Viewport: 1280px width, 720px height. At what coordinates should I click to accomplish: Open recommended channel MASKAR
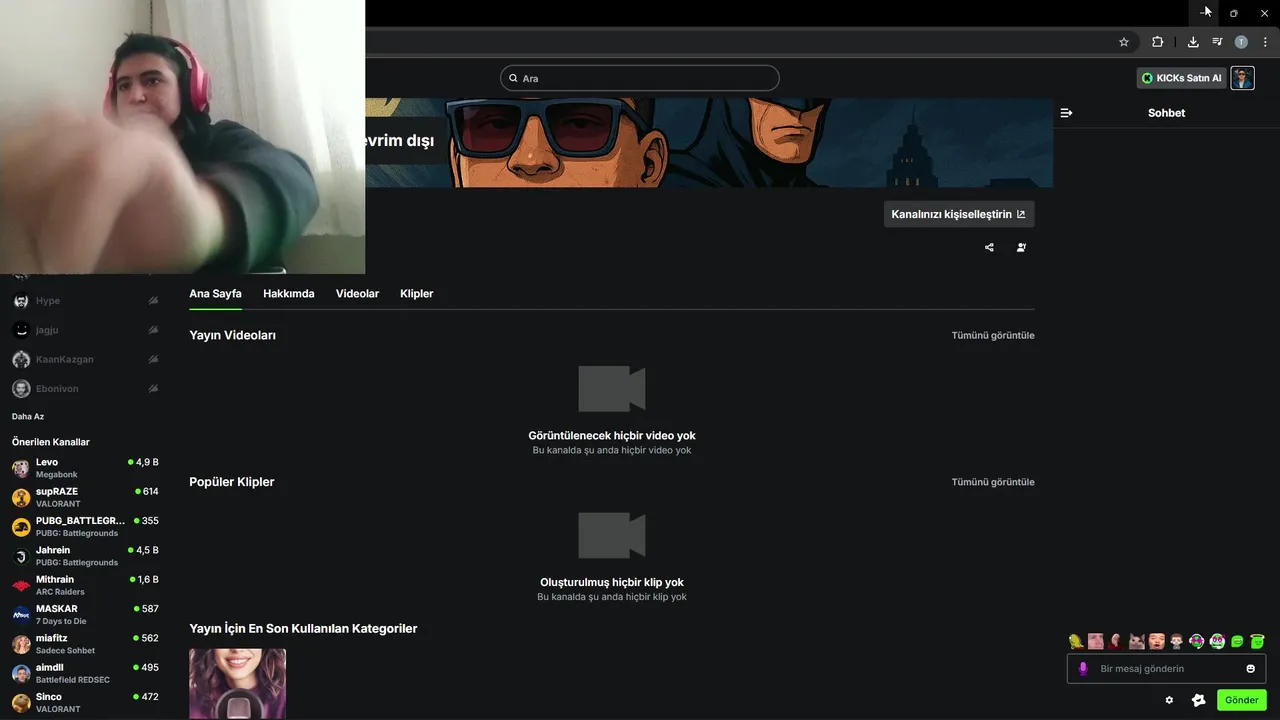pyautogui.click(x=85, y=614)
